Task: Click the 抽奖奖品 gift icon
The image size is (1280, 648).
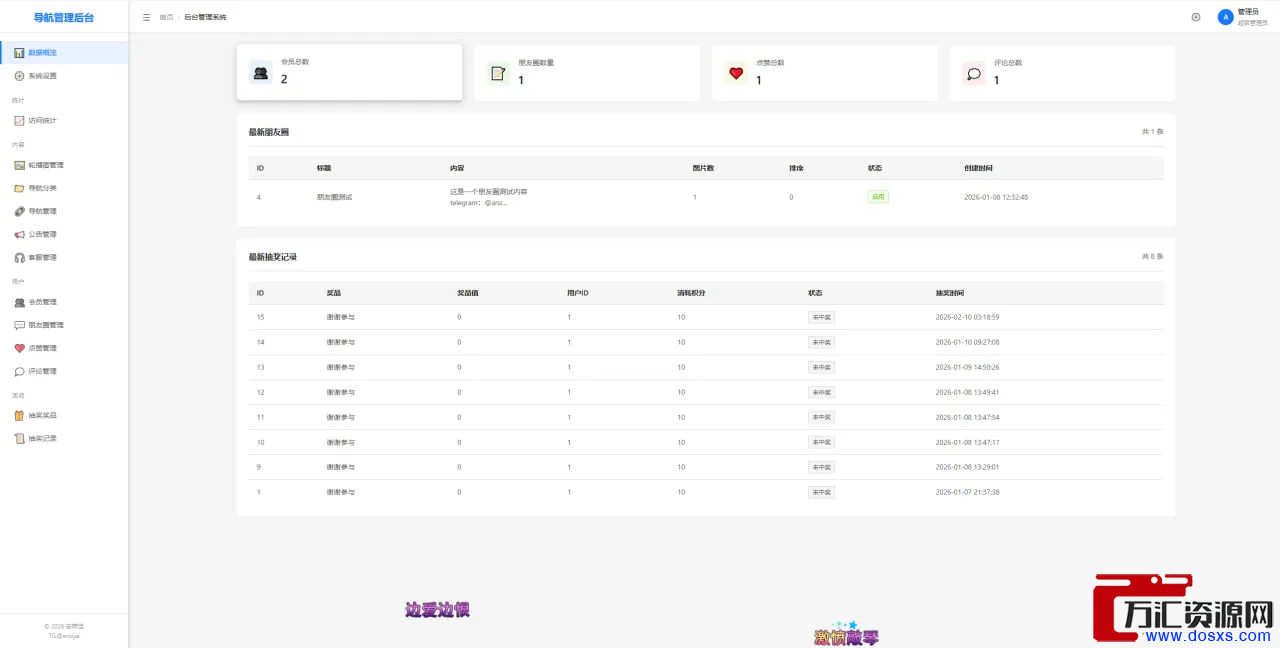Action: click(19, 415)
